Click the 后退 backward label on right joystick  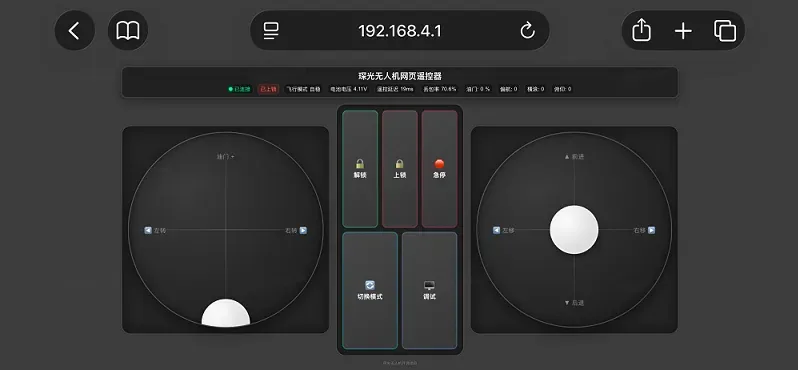575,303
